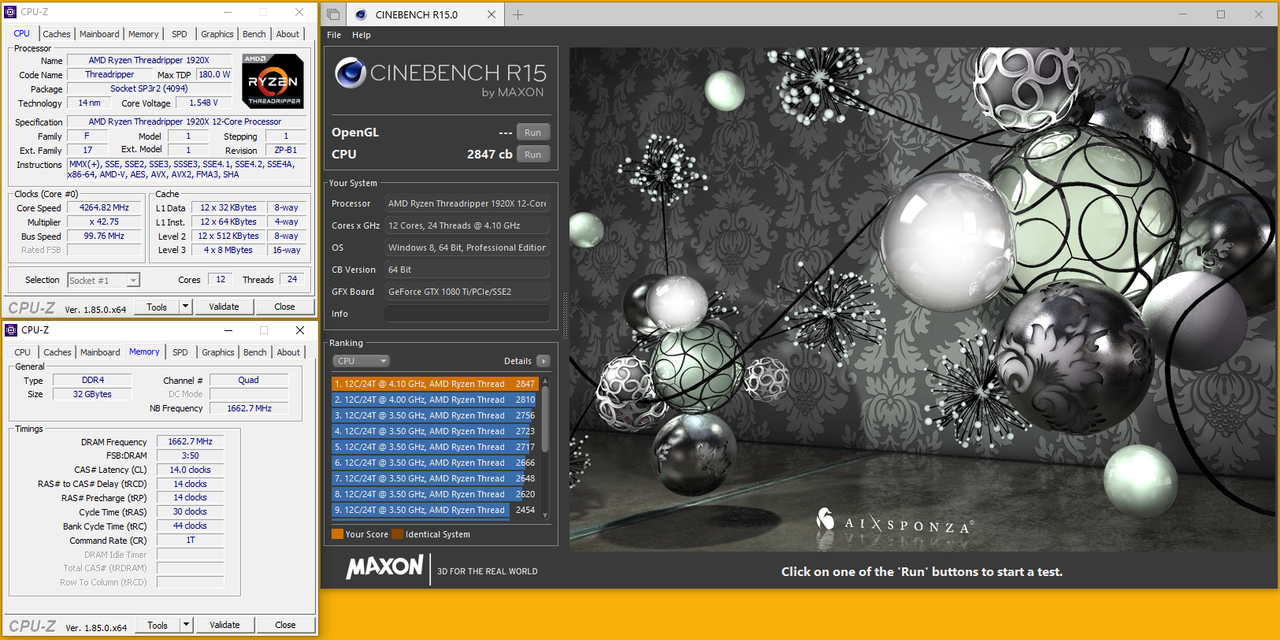
Task: Click Tools button in bottom CPU-Z
Action: point(157,625)
